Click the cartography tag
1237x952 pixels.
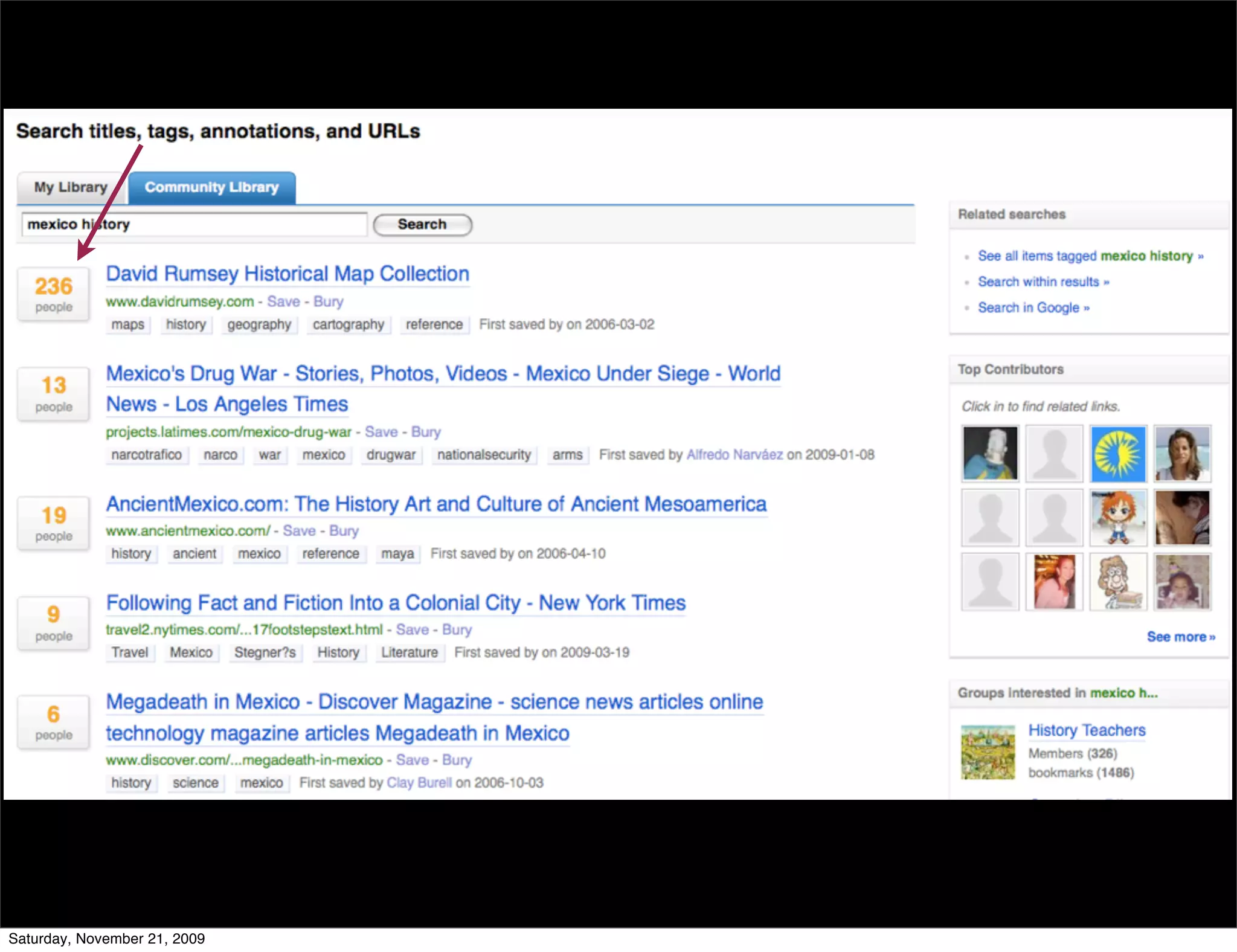pos(349,324)
